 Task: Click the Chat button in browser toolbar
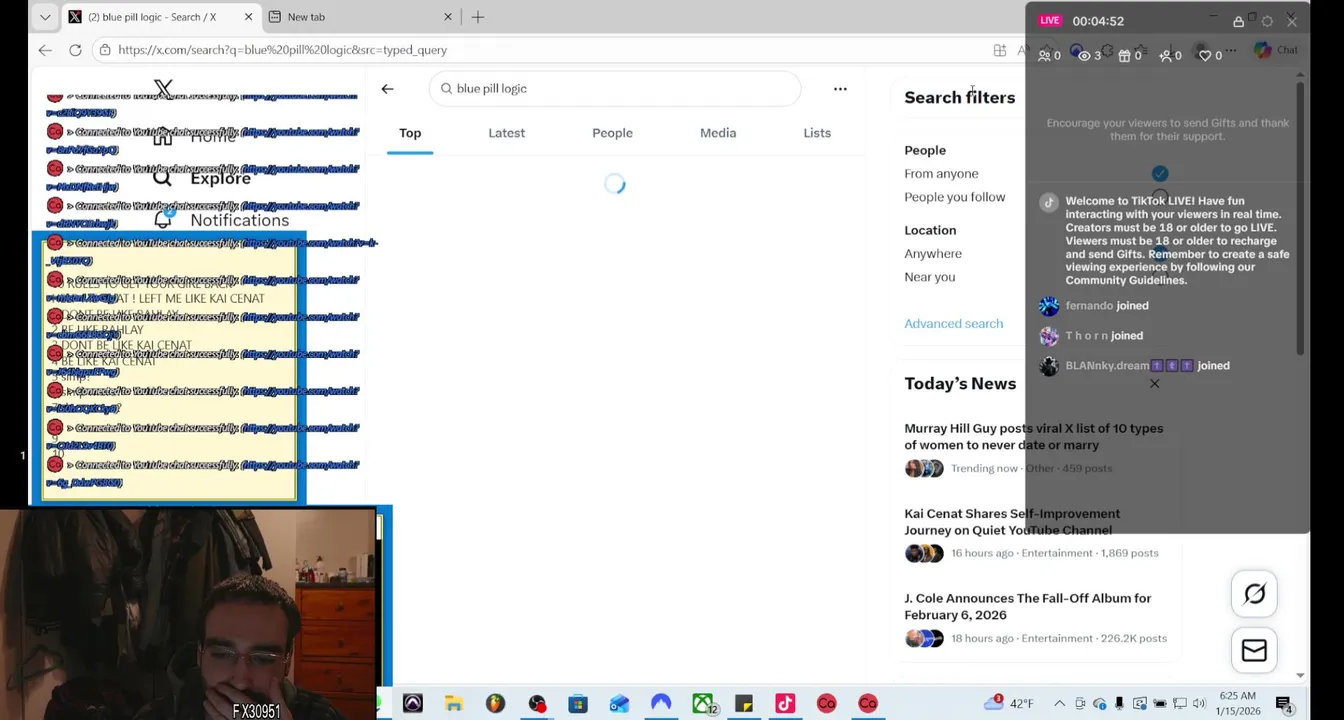1275,50
